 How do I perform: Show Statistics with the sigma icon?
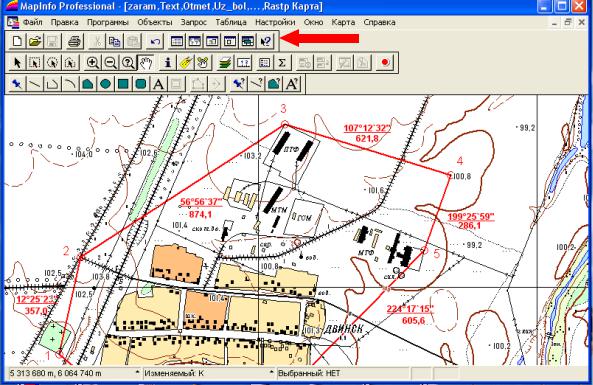coord(282,62)
